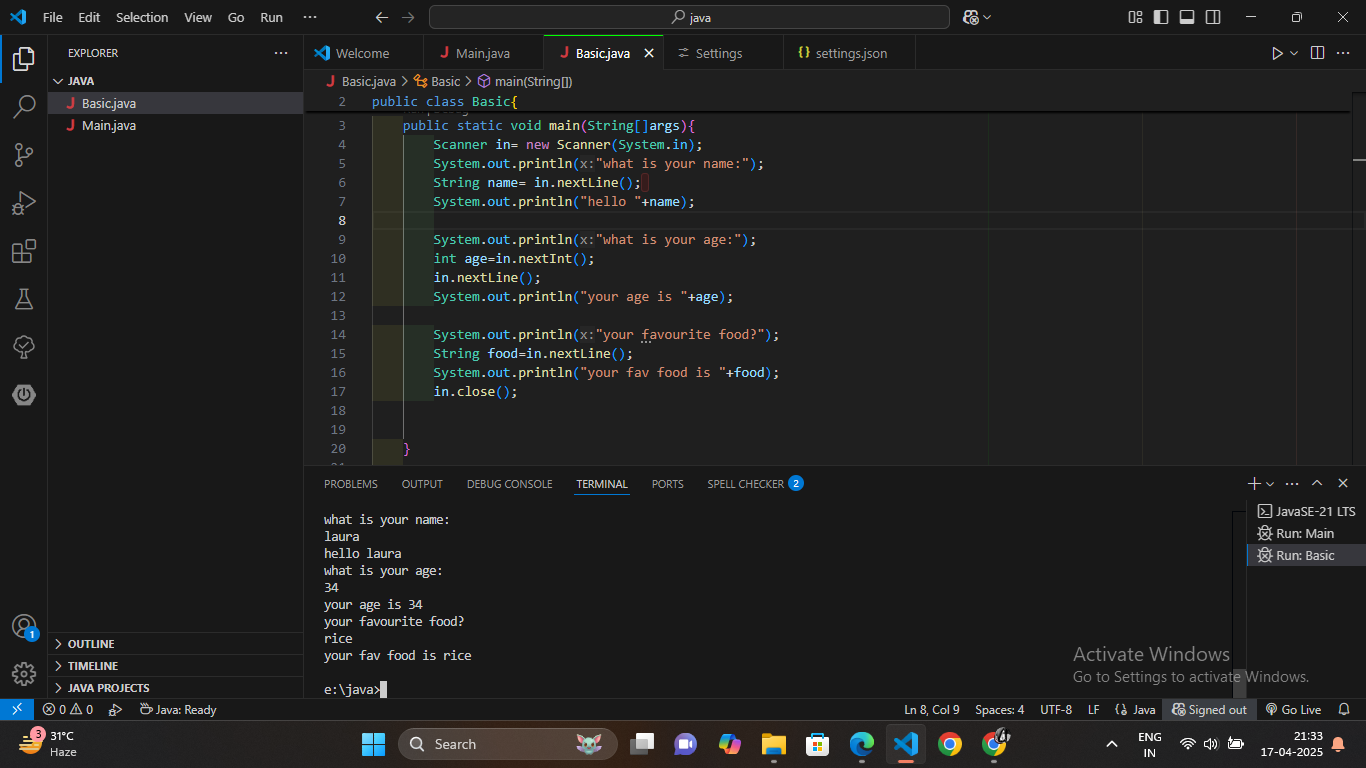
Task: Expand the OUTLINE section
Action: (x=175, y=644)
